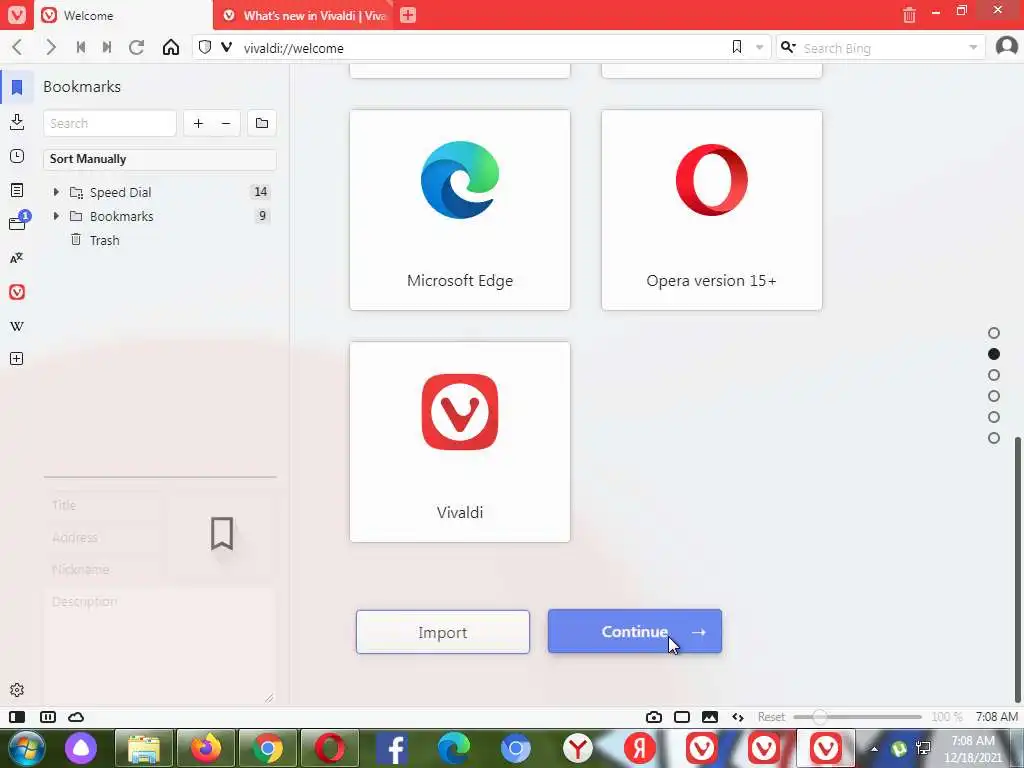Screen dimensions: 1024x768
Task: Bookmark this page from address bar
Action: [737, 47]
